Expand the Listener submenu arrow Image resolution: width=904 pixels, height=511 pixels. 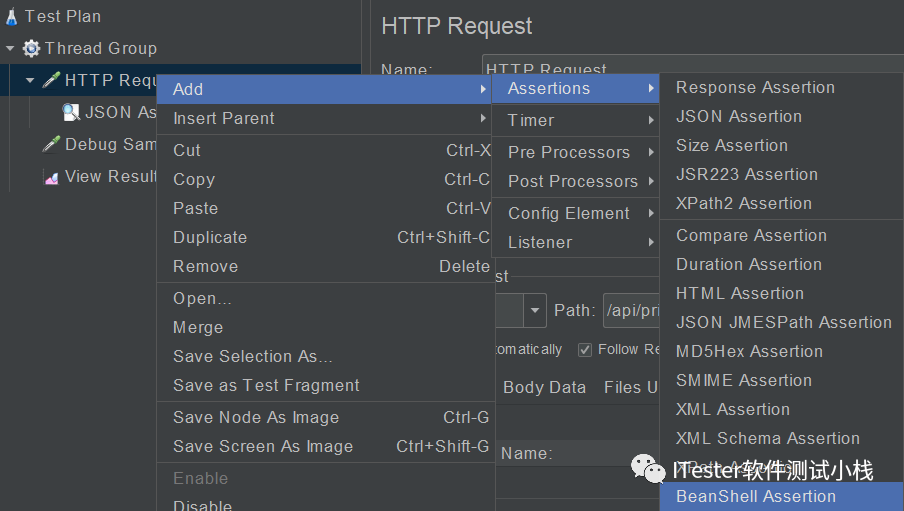pos(651,242)
